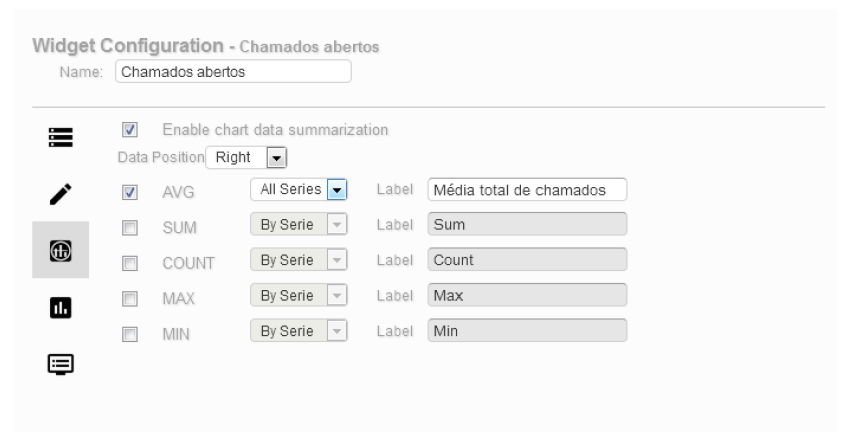
Task: Disable chart data summarization checkbox
Action: (129, 130)
